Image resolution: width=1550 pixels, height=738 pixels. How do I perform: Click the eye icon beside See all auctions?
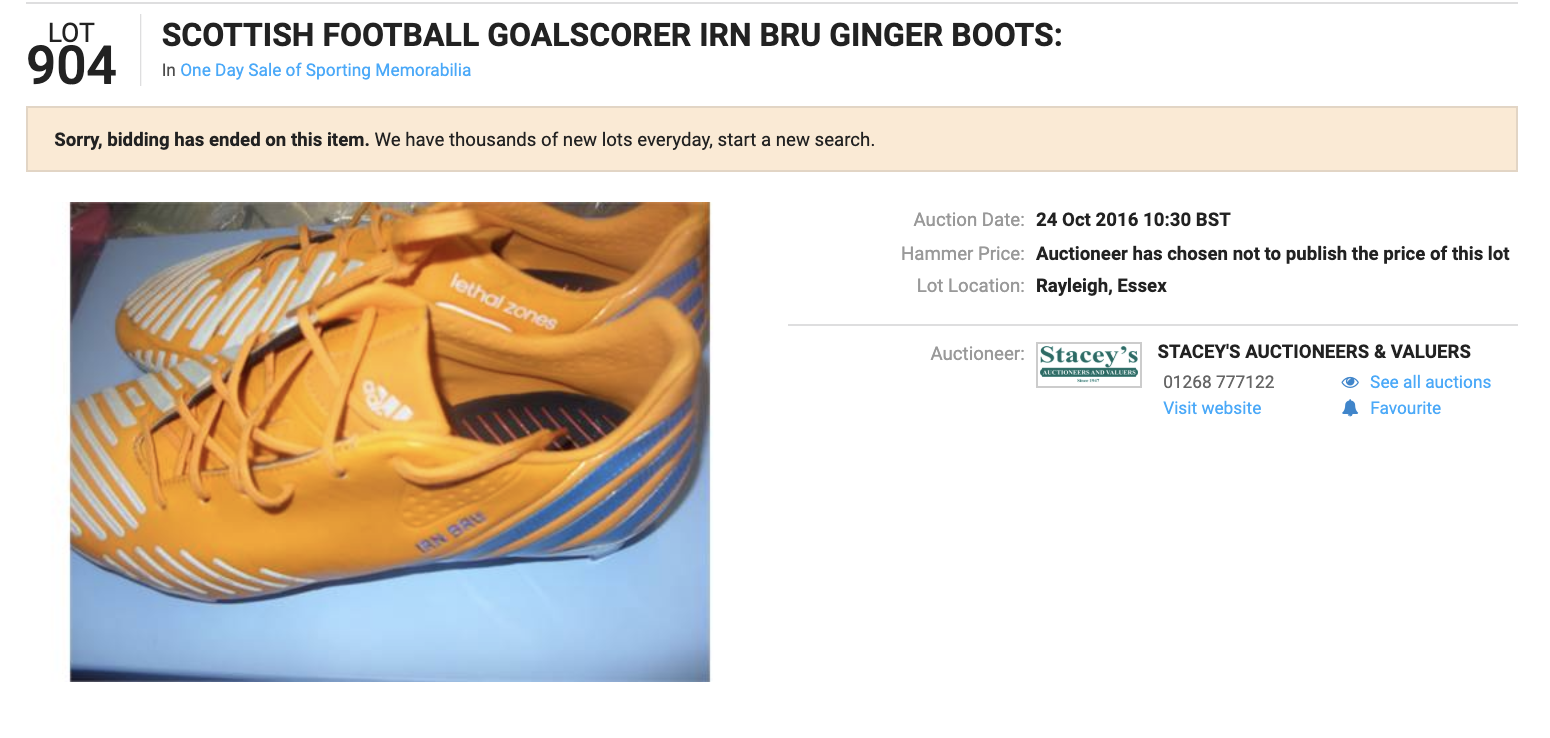pos(1350,382)
